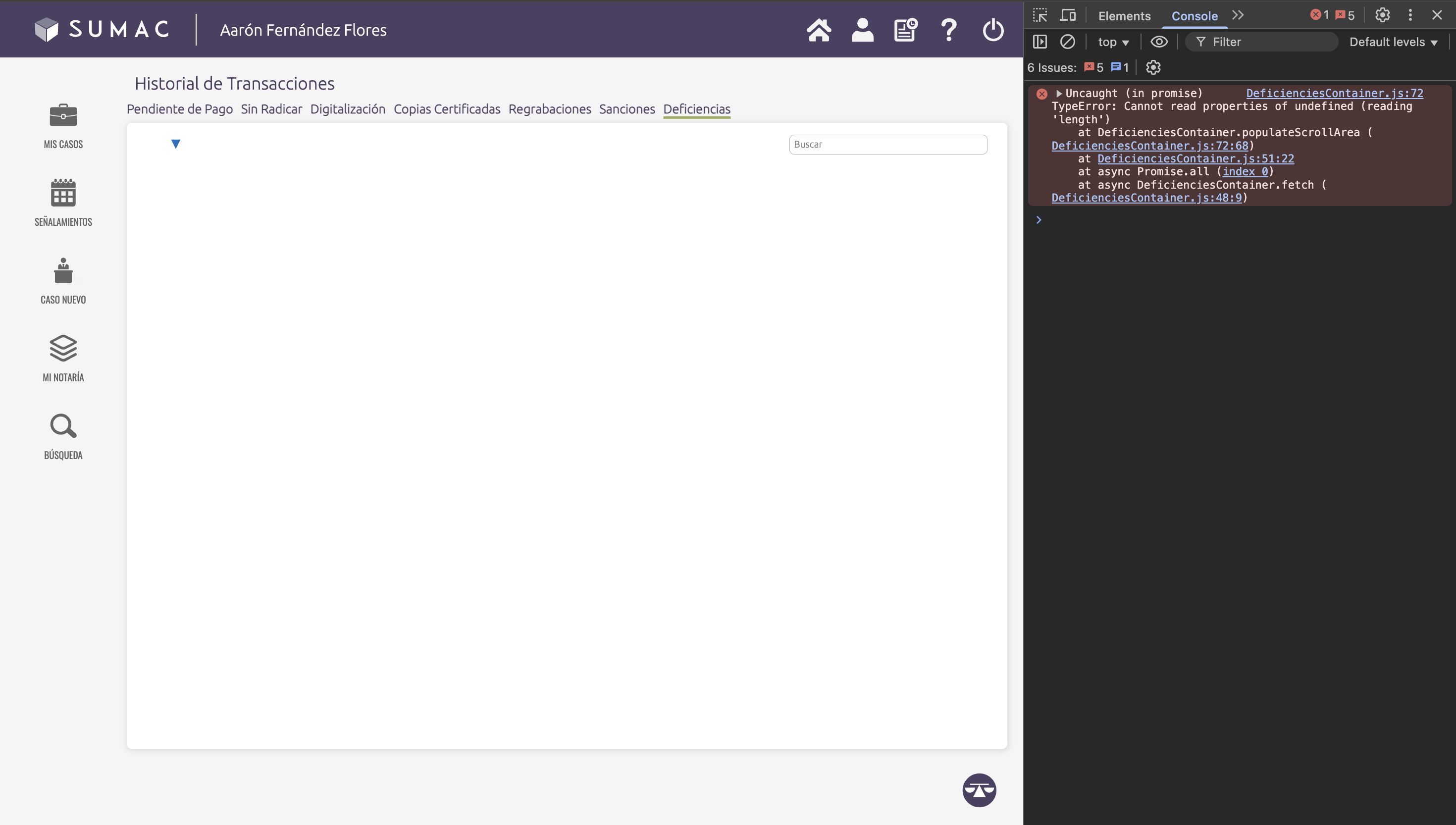This screenshot has height=825, width=1456.
Task: Expand the Uncaught error disclosure triangle
Action: click(x=1058, y=94)
